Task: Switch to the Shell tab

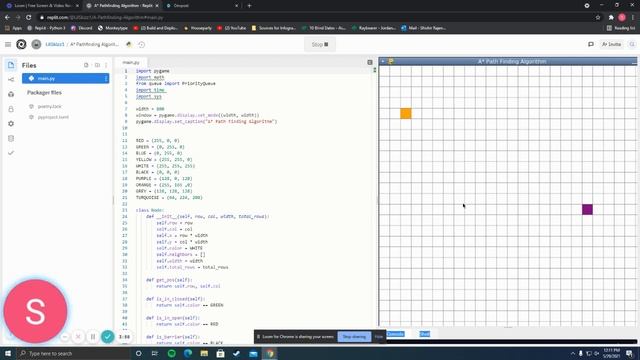Action: point(424,334)
